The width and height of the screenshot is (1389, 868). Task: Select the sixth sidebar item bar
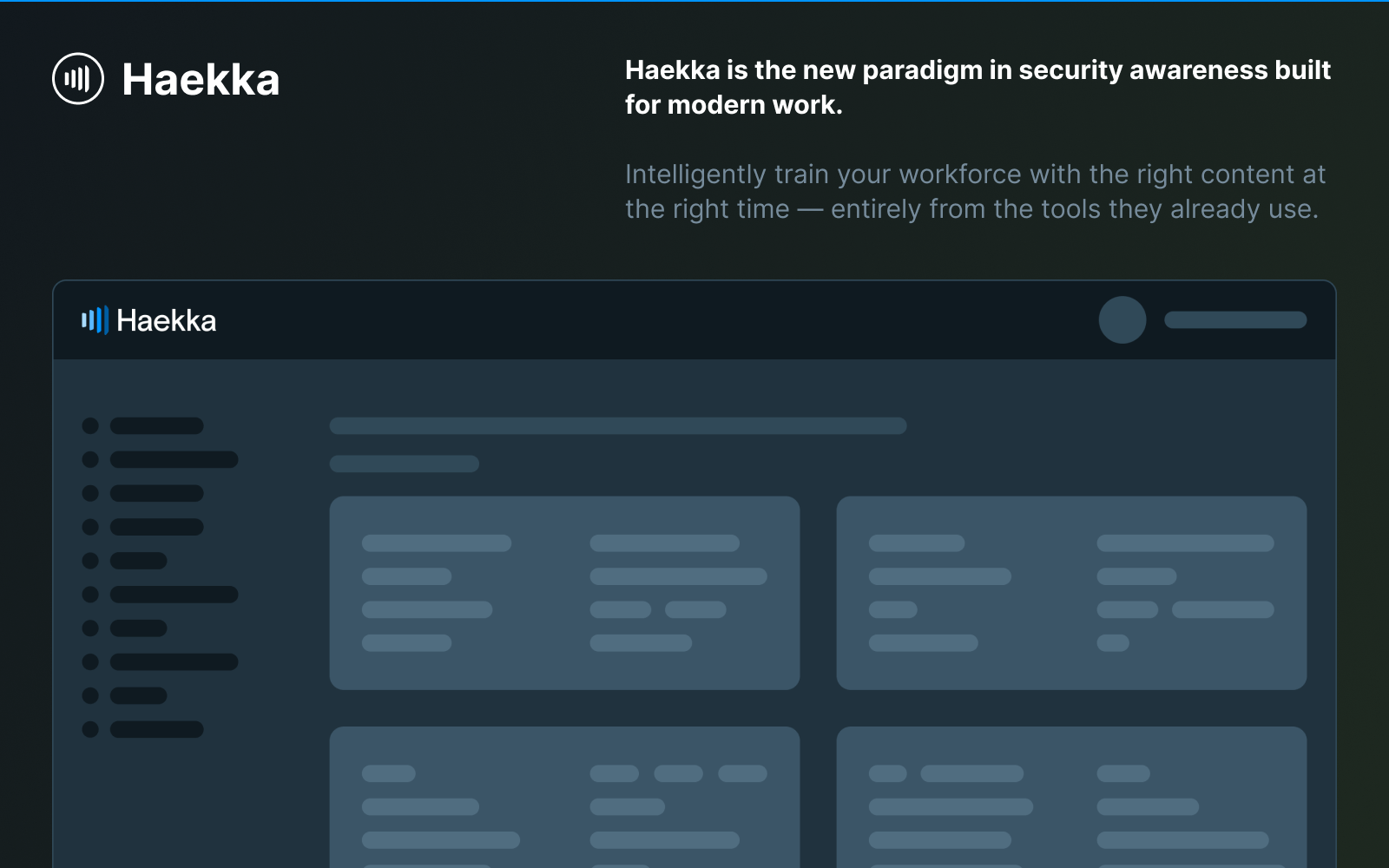click(x=174, y=595)
